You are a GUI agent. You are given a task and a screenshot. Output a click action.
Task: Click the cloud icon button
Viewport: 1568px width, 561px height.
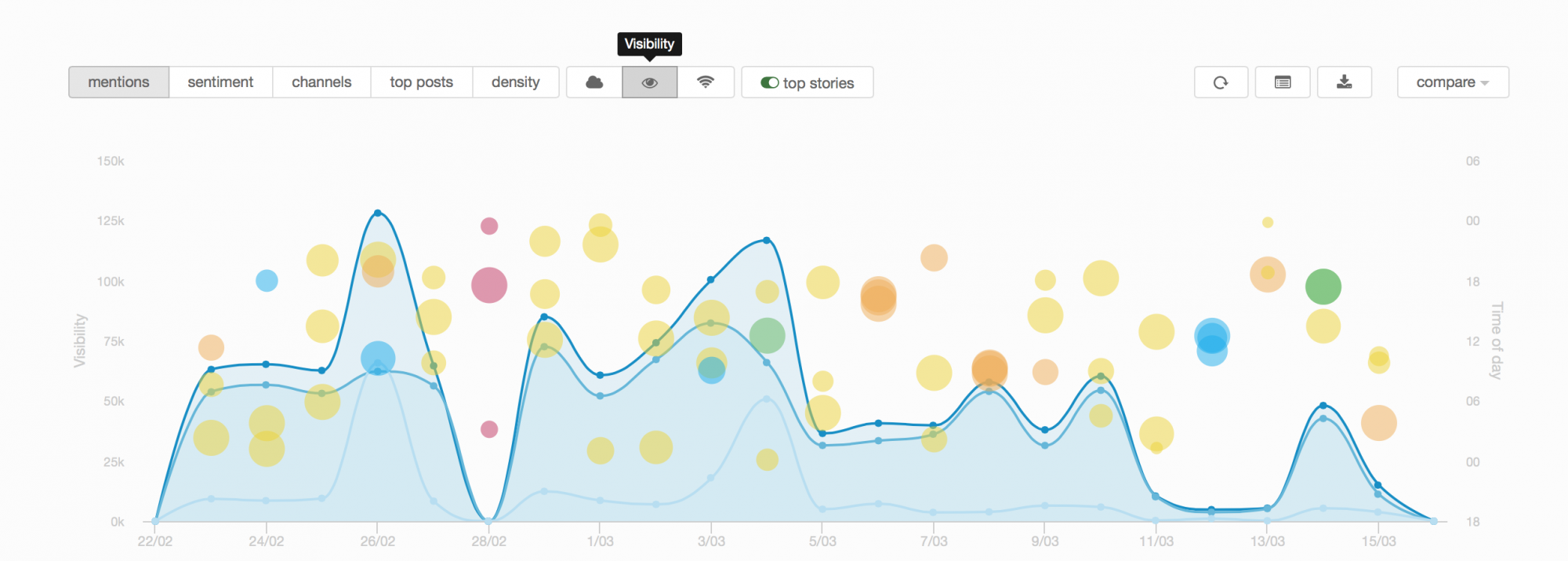tap(594, 82)
